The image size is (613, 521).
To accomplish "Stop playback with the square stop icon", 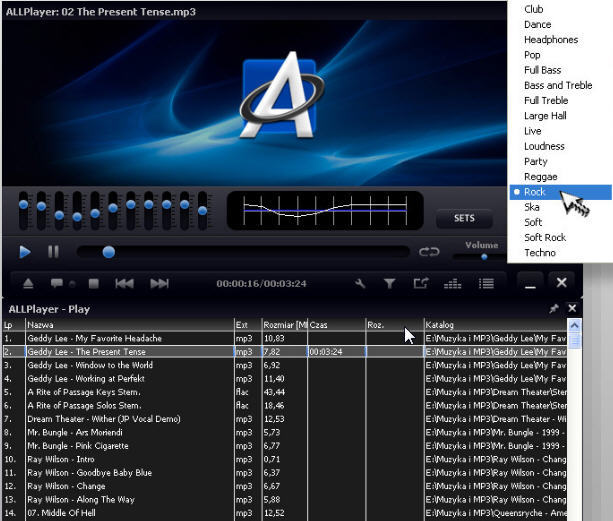I will click(93, 283).
